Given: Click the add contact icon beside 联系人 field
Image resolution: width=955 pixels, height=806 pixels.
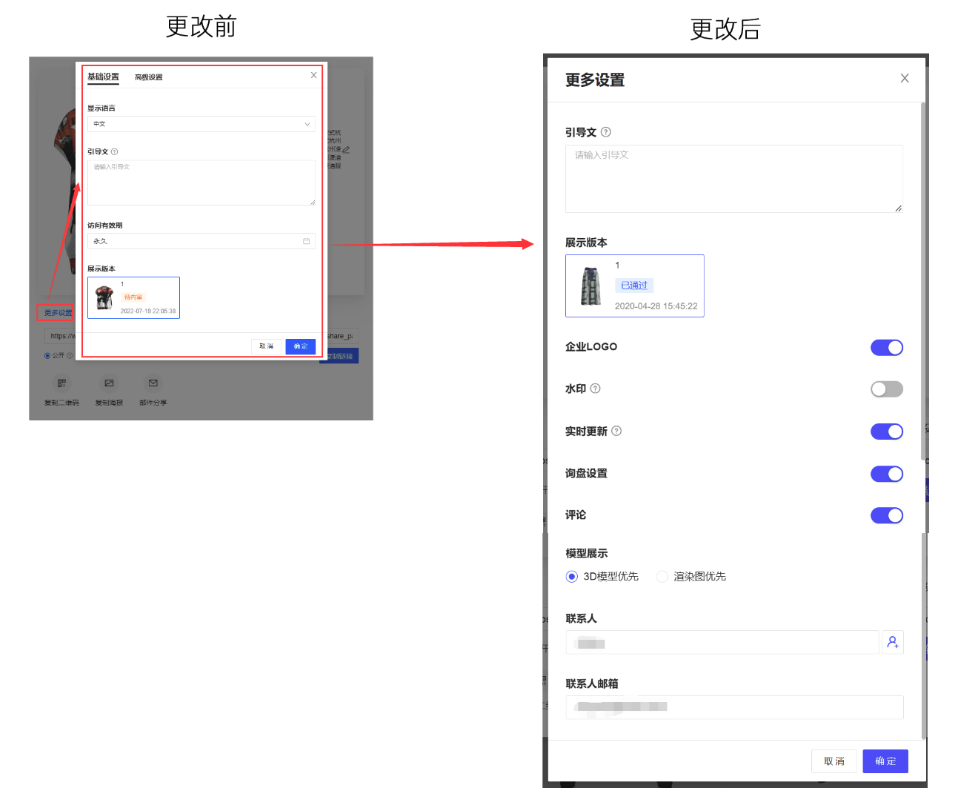Looking at the screenshot, I should click(893, 642).
